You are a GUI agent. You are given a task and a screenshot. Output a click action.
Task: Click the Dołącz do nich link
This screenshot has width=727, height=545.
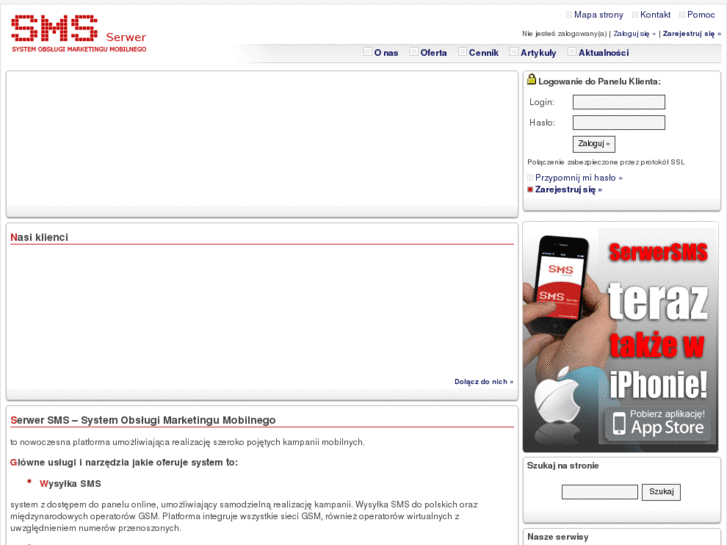tap(484, 382)
